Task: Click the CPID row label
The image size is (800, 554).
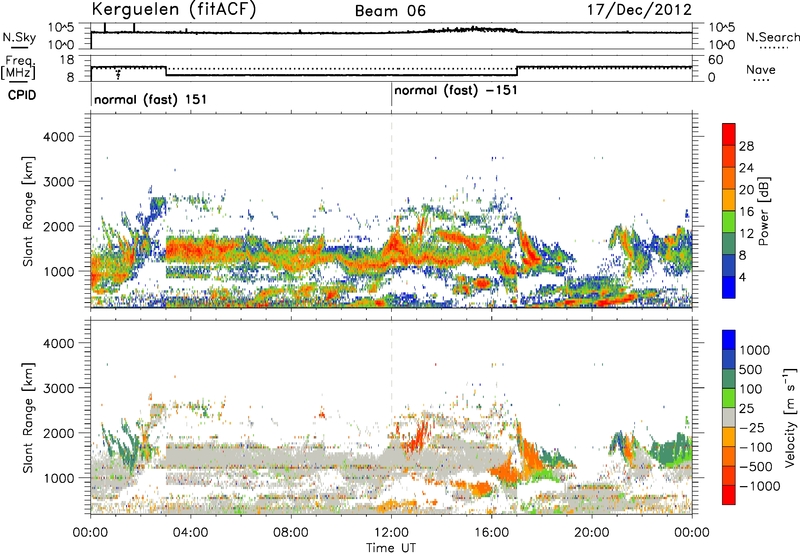Action: [22, 95]
